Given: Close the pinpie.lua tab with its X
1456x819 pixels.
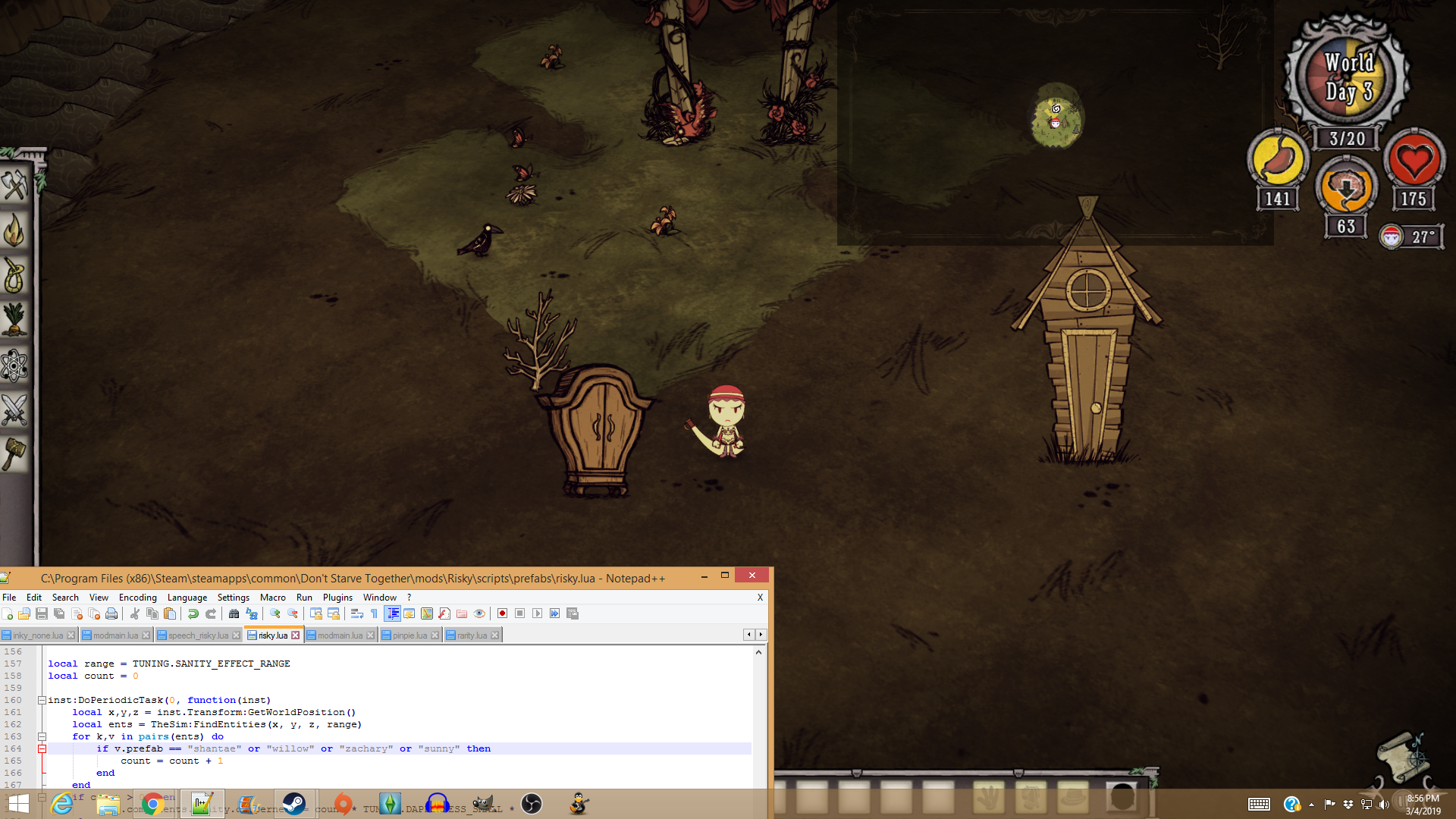Looking at the screenshot, I should pos(435,635).
